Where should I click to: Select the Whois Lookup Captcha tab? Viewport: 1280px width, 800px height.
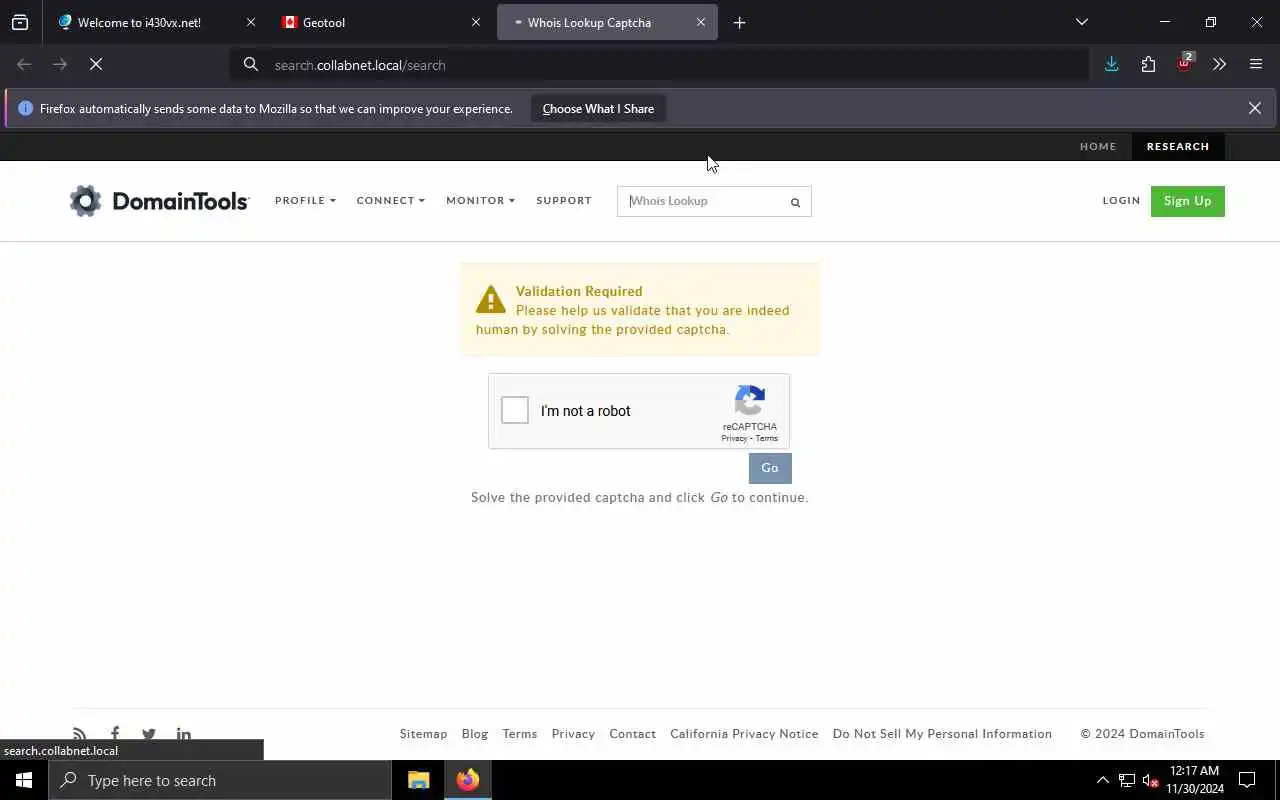click(607, 22)
